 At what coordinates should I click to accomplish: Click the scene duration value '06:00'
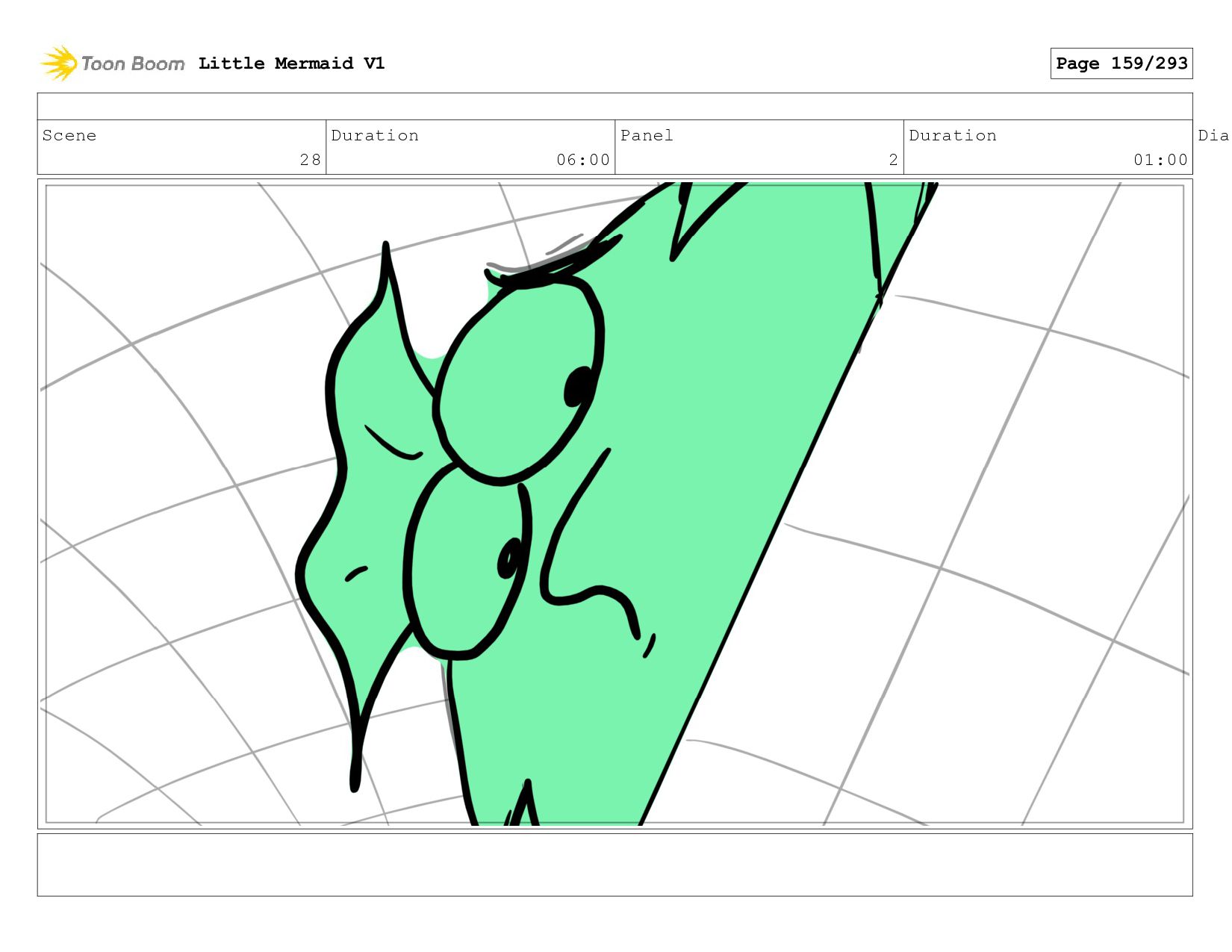[582, 160]
